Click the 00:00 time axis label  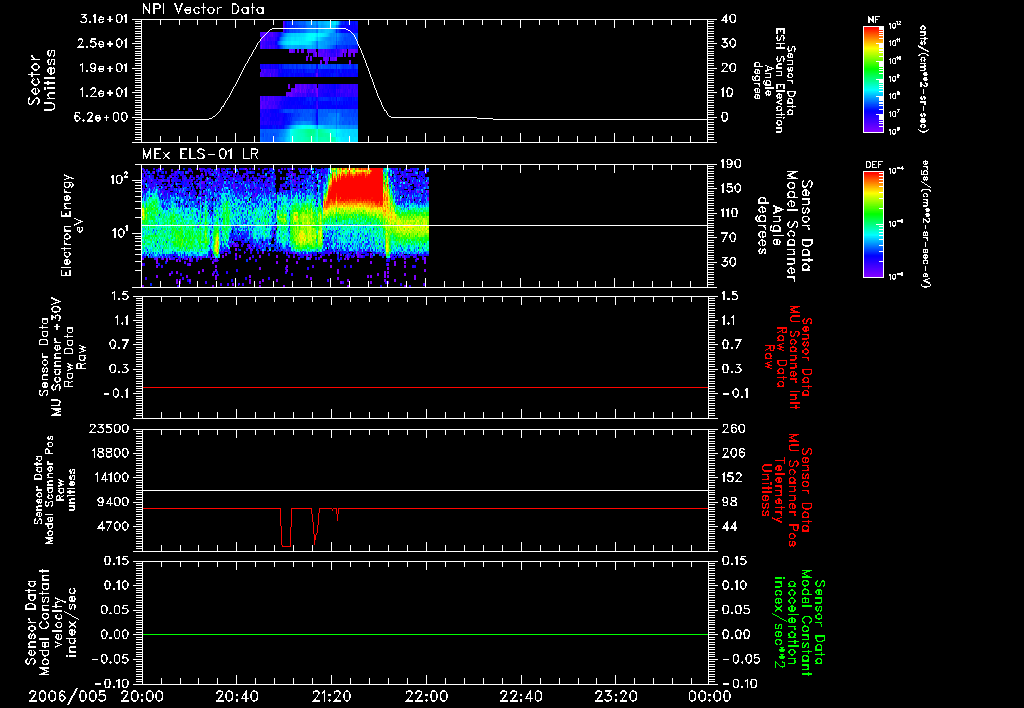point(709,696)
